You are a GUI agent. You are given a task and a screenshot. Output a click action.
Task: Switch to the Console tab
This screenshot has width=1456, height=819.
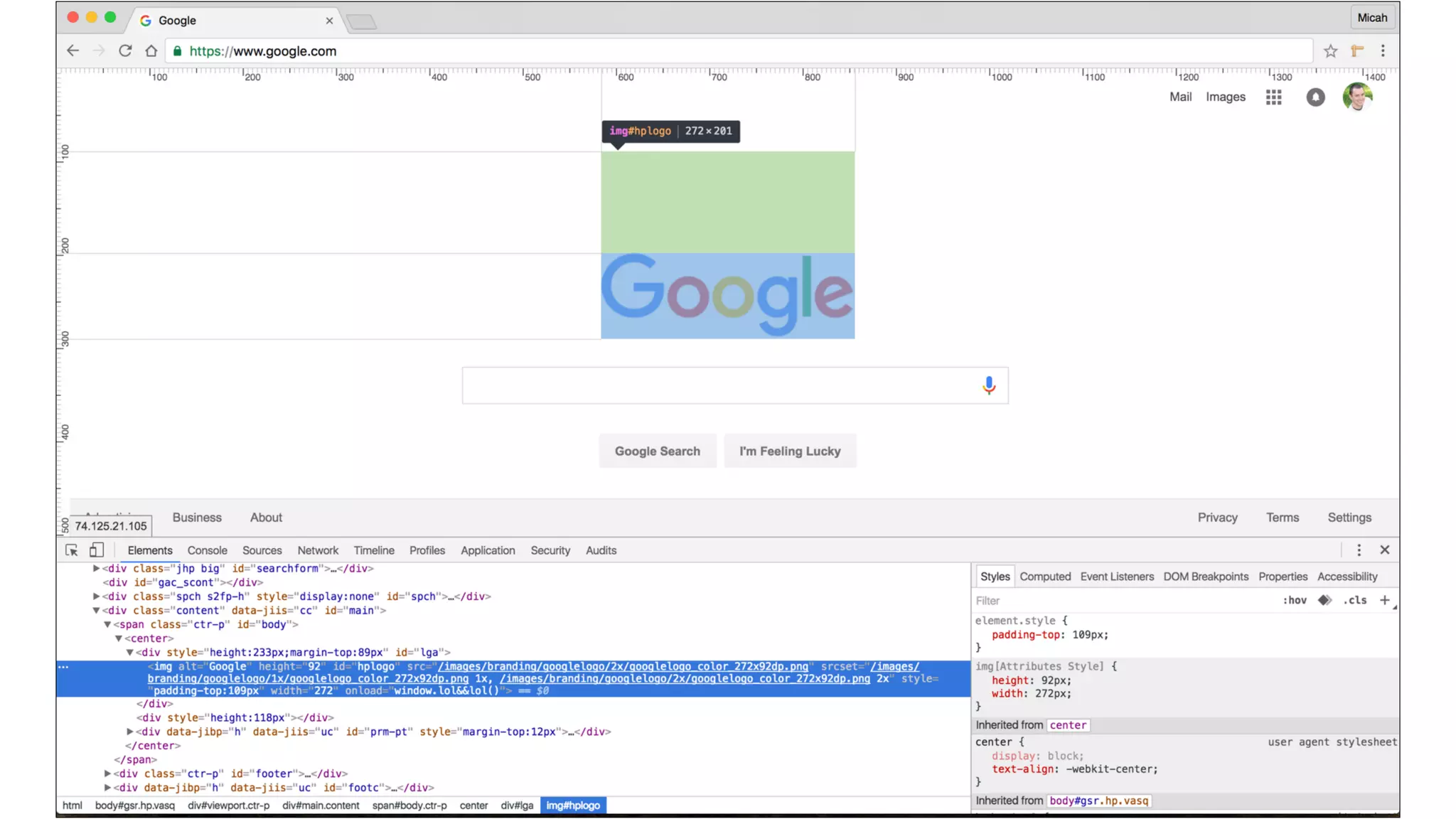click(207, 550)
